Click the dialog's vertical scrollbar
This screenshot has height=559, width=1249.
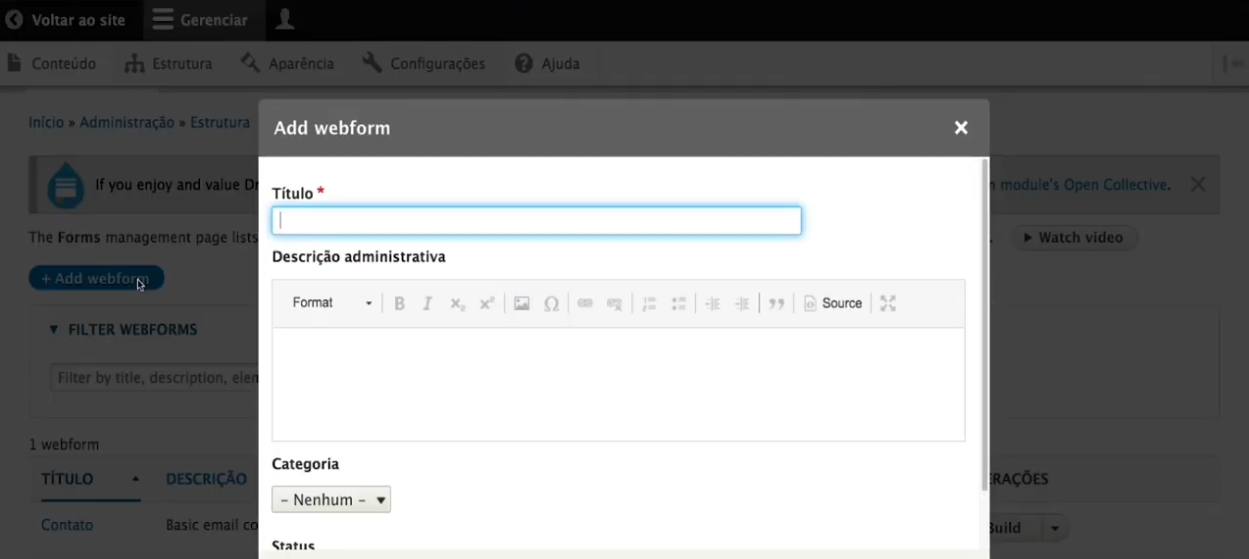coord(984,325)
